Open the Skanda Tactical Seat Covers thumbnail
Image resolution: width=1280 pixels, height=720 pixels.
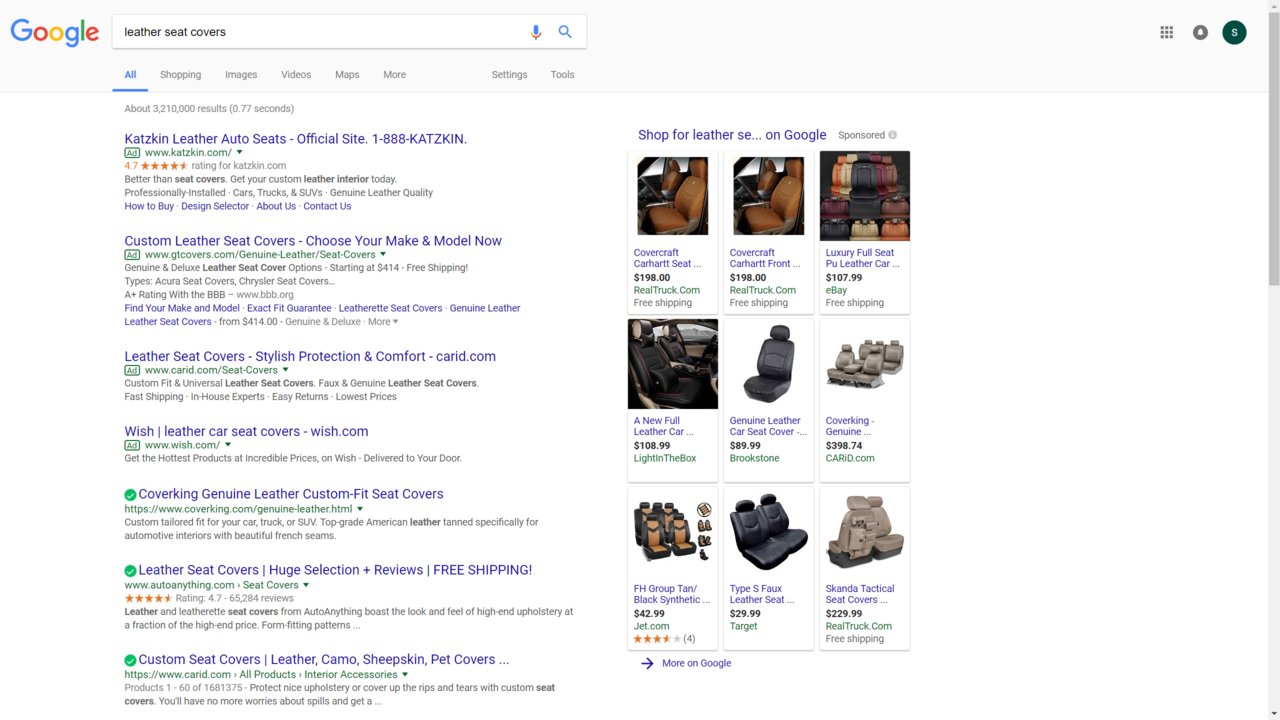point(865,532)
